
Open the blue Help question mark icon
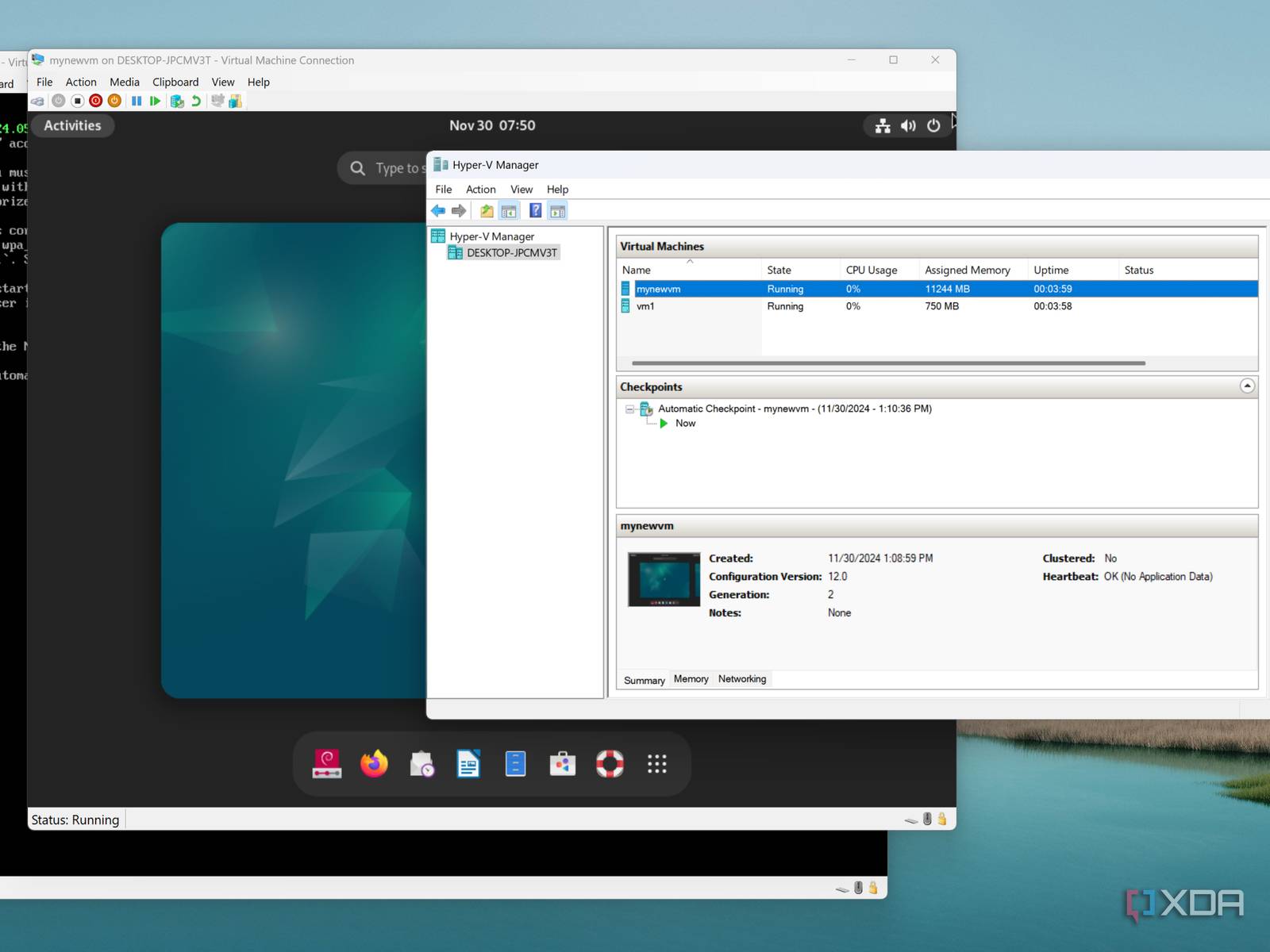pos(536,211)
